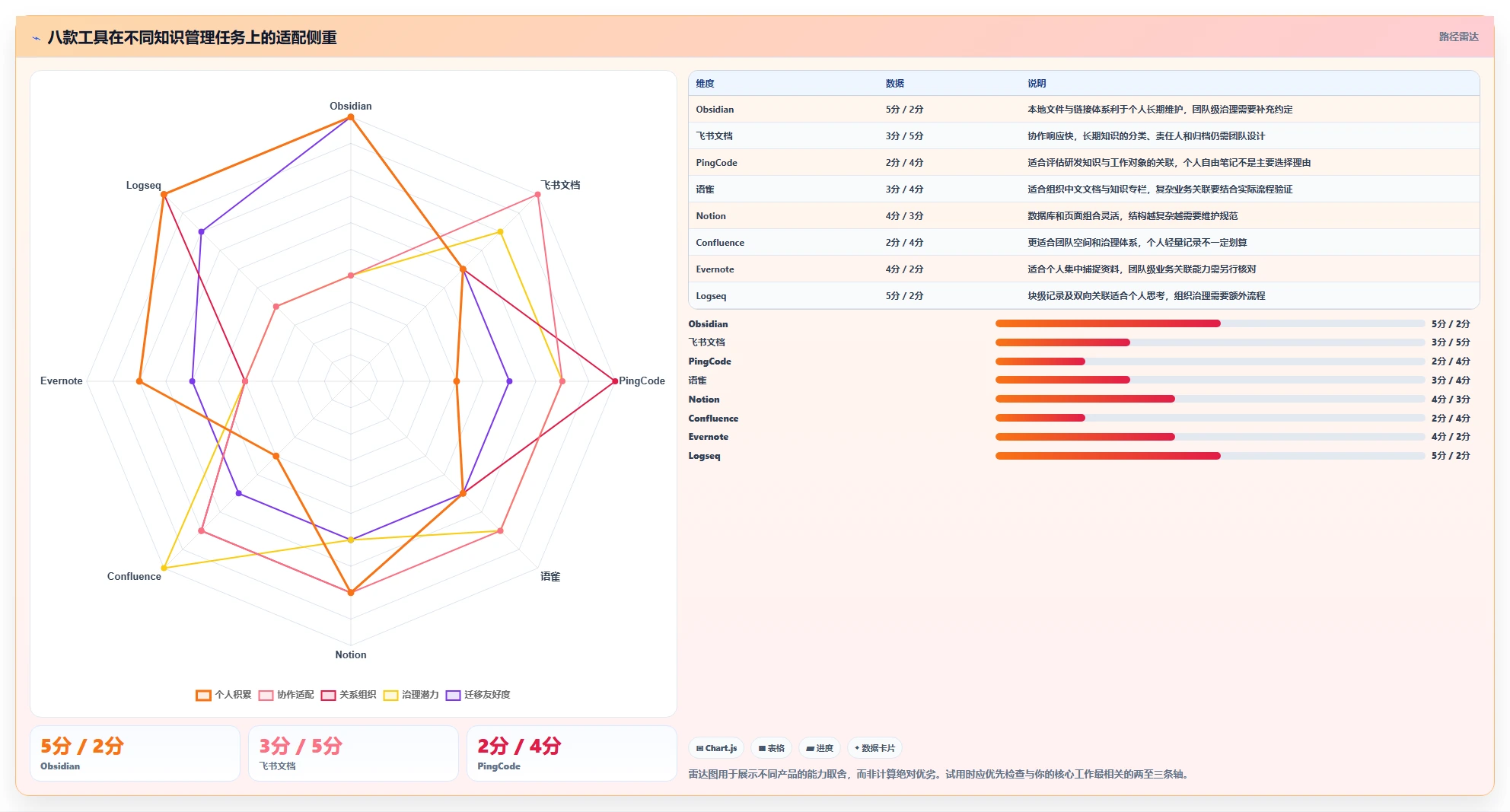Click the page title 八款工具在不同知识管理任务上的适配侧重
This screenshot has width=1510, height=812.
point(193,38)
